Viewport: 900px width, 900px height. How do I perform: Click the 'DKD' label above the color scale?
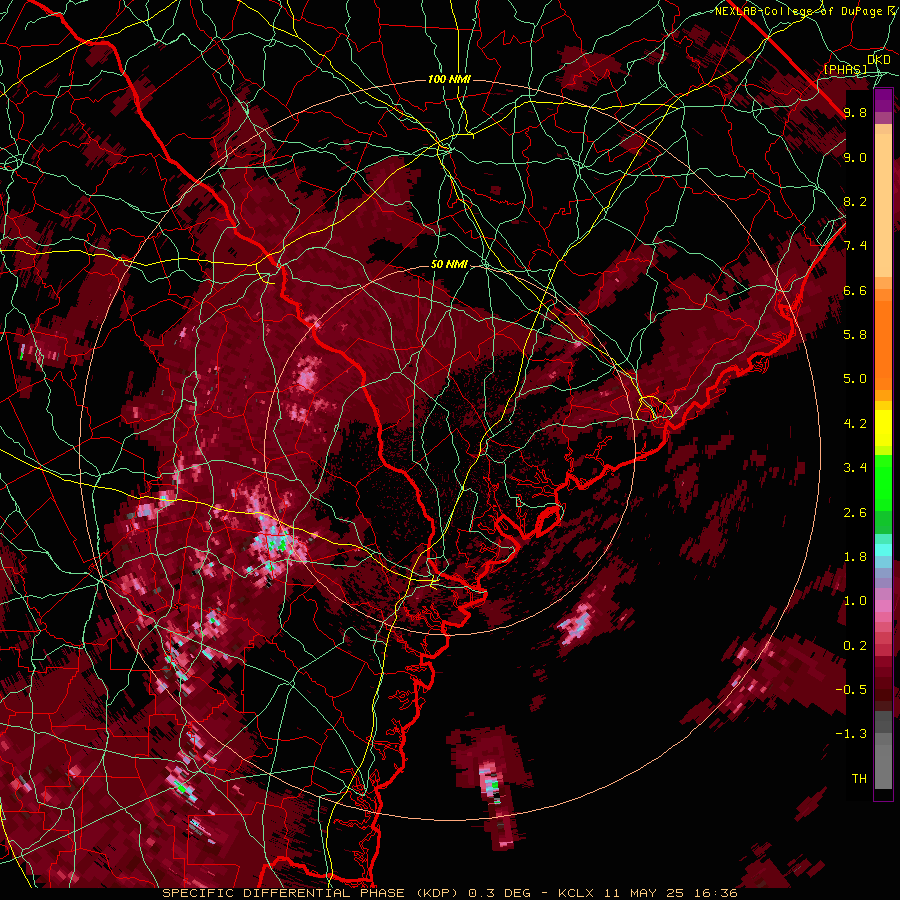878,60
